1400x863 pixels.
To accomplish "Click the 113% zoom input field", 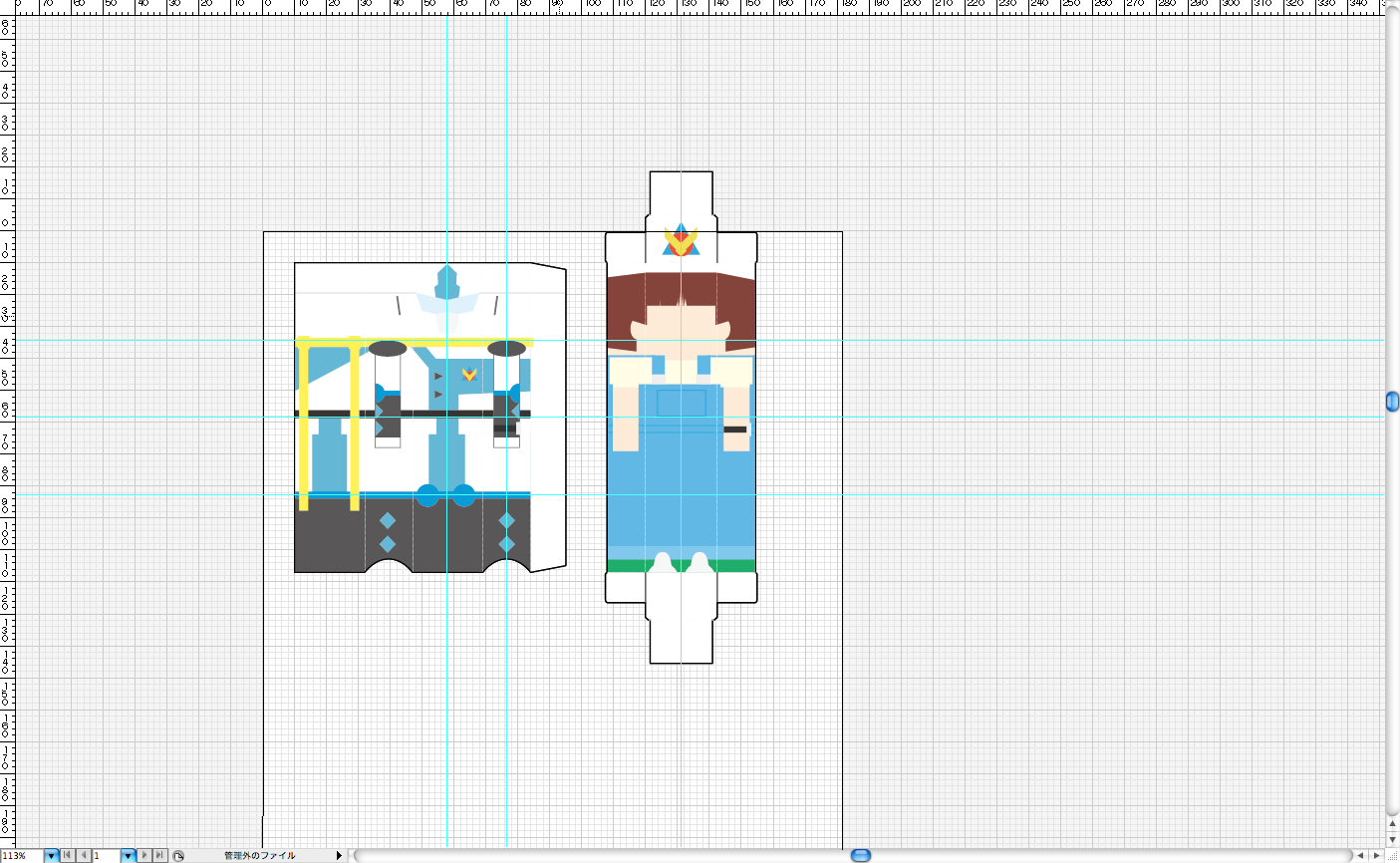I will point(22,855).
